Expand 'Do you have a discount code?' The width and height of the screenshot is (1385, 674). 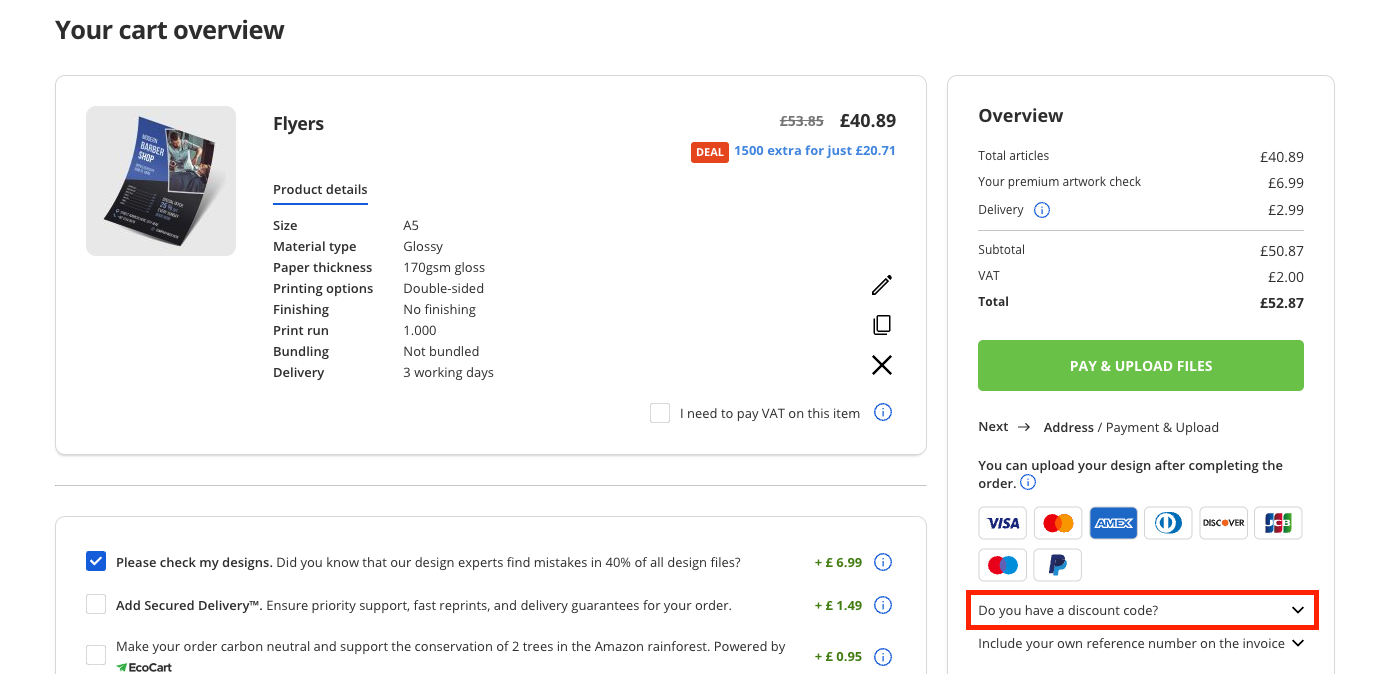1142,610
